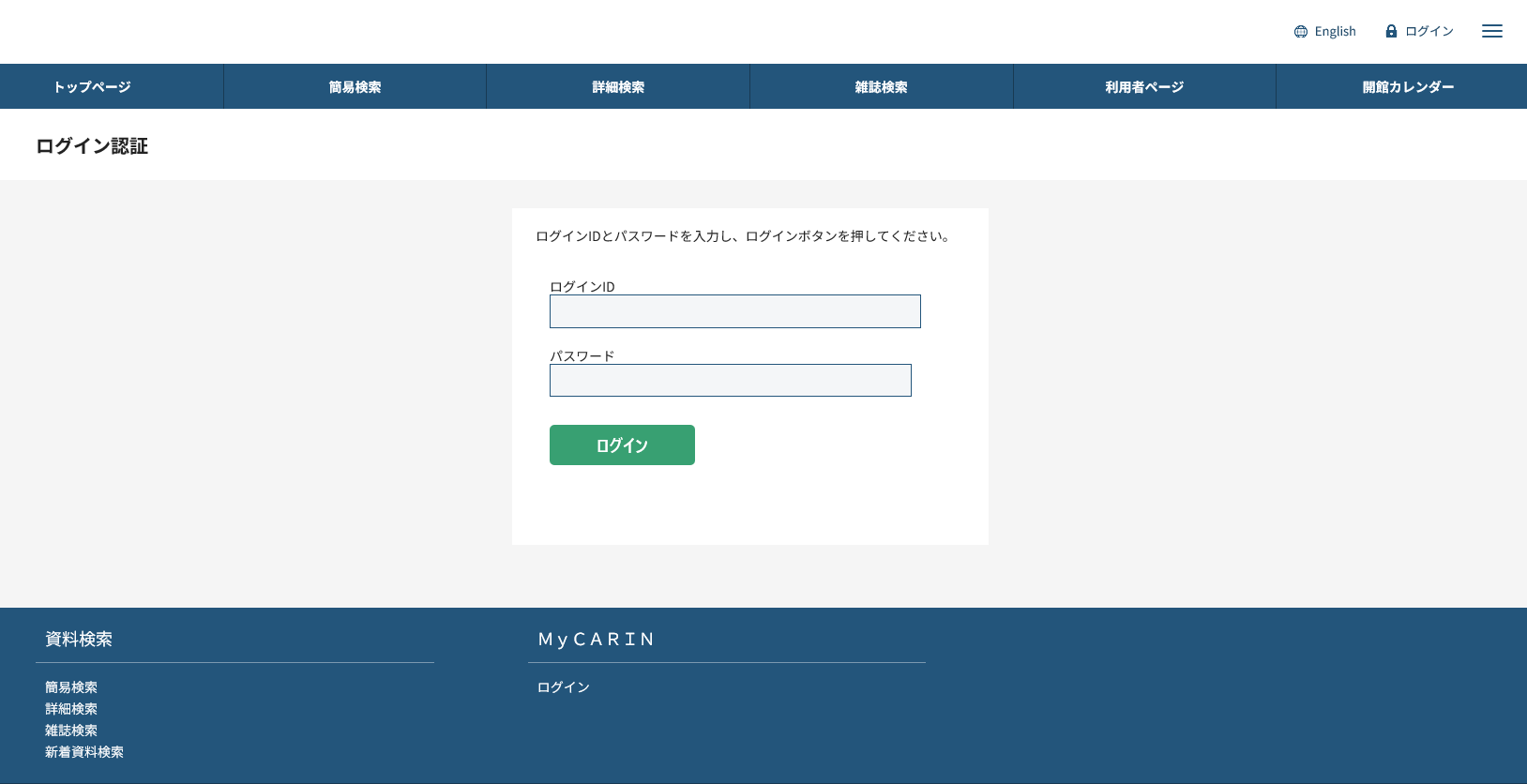Focus the パスワード input field
The height and width of the screenshot is (784, 1527).
(730, 381)
